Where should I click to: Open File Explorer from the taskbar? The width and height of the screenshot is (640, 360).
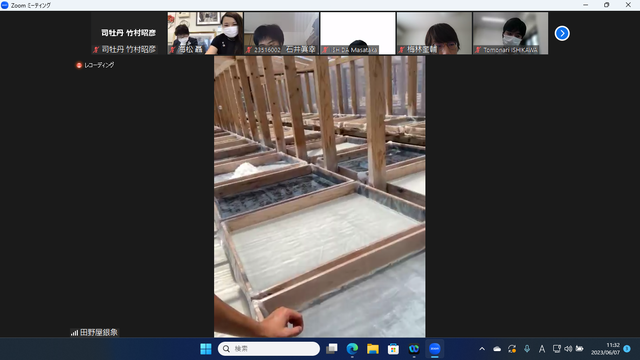coord(373,349)
